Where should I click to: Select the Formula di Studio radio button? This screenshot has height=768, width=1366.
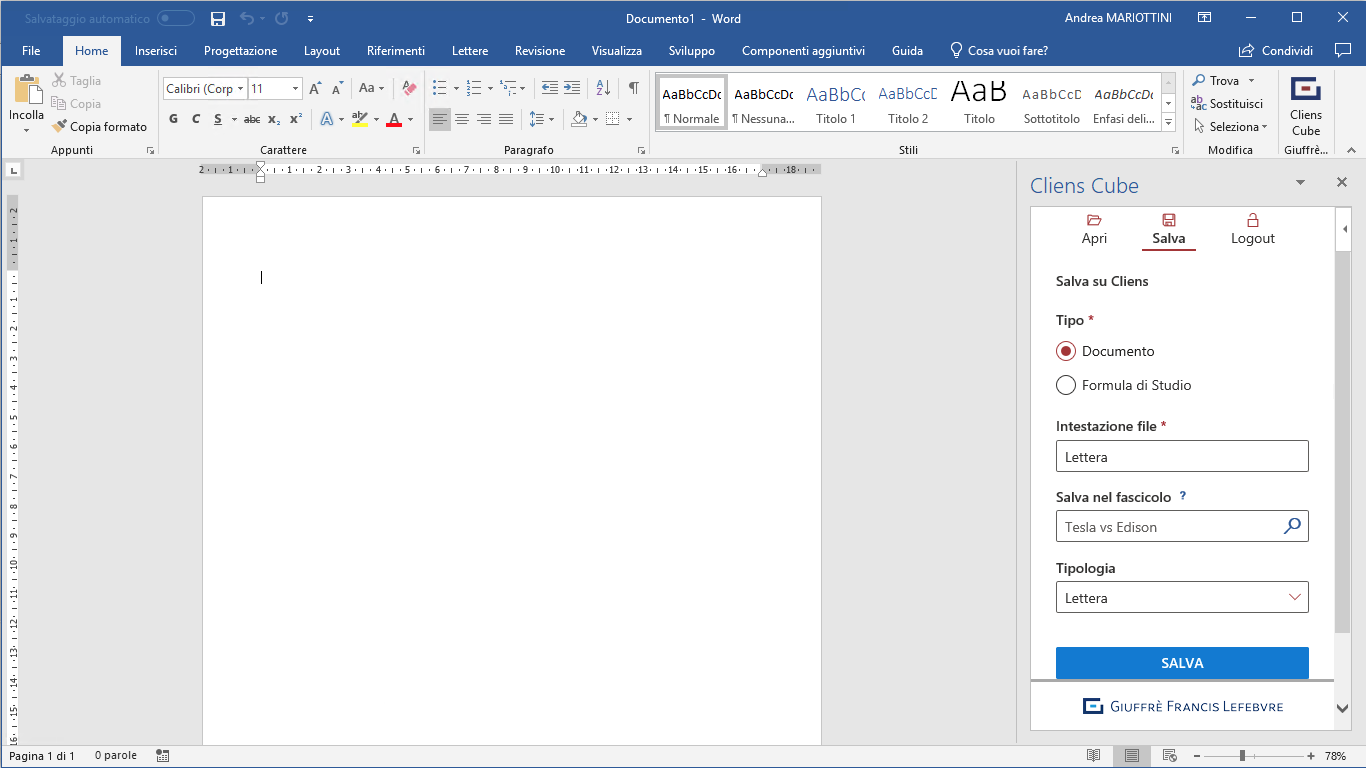point(1066,385)
